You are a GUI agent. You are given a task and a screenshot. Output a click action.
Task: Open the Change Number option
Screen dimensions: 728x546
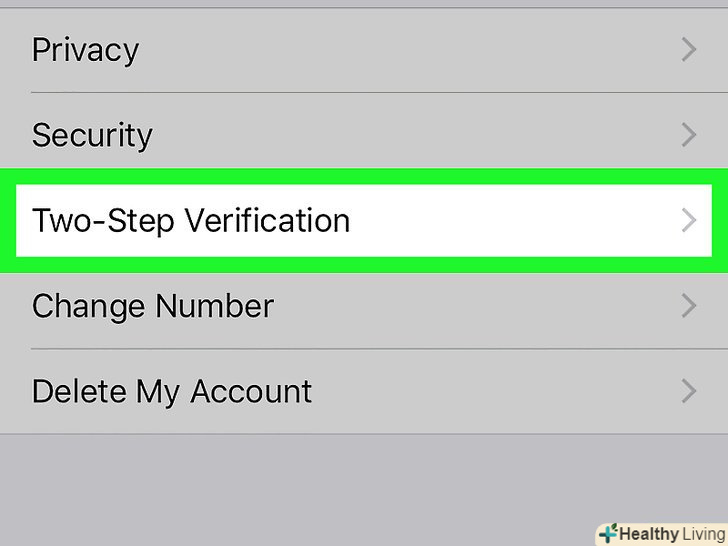click(x=300, y=306)
